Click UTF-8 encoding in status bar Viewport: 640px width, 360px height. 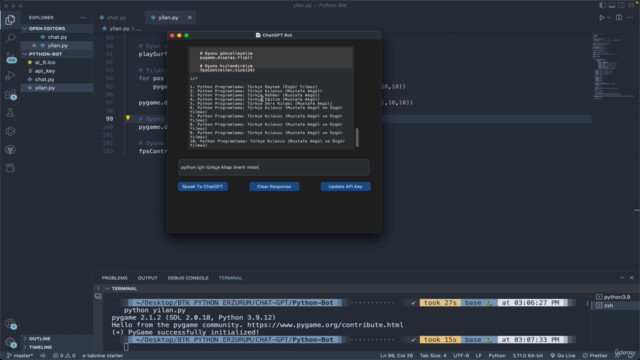(x=461, y=356)
